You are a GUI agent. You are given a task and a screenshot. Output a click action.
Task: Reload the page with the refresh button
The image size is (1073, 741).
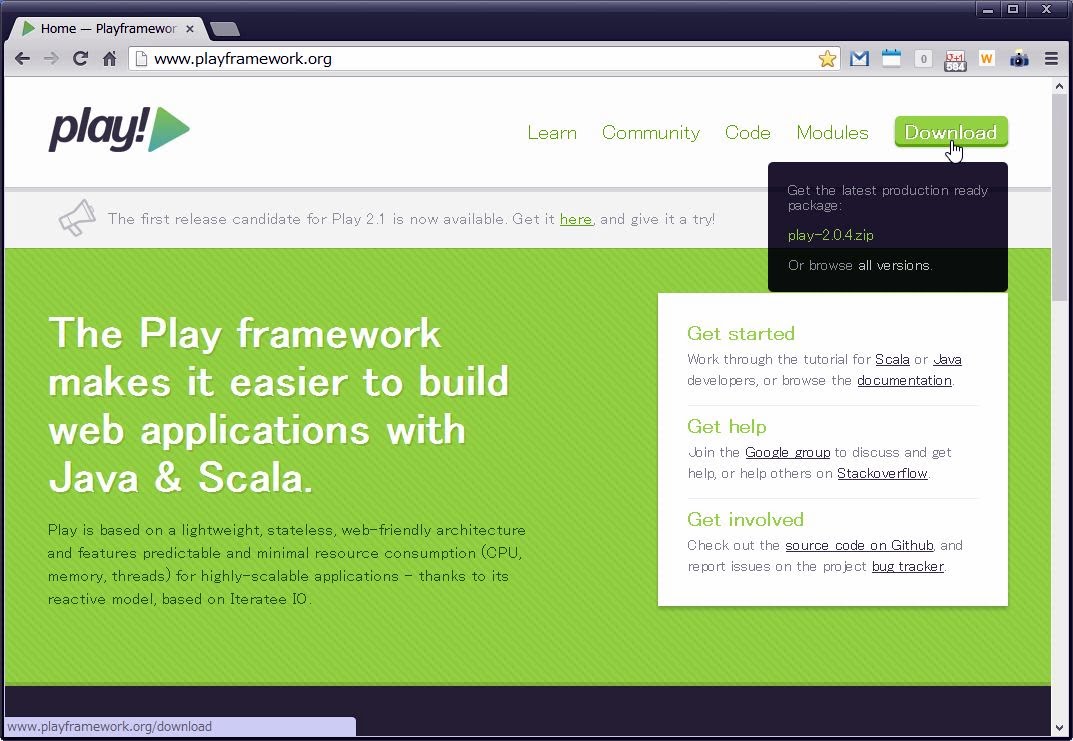pos(80,59)
